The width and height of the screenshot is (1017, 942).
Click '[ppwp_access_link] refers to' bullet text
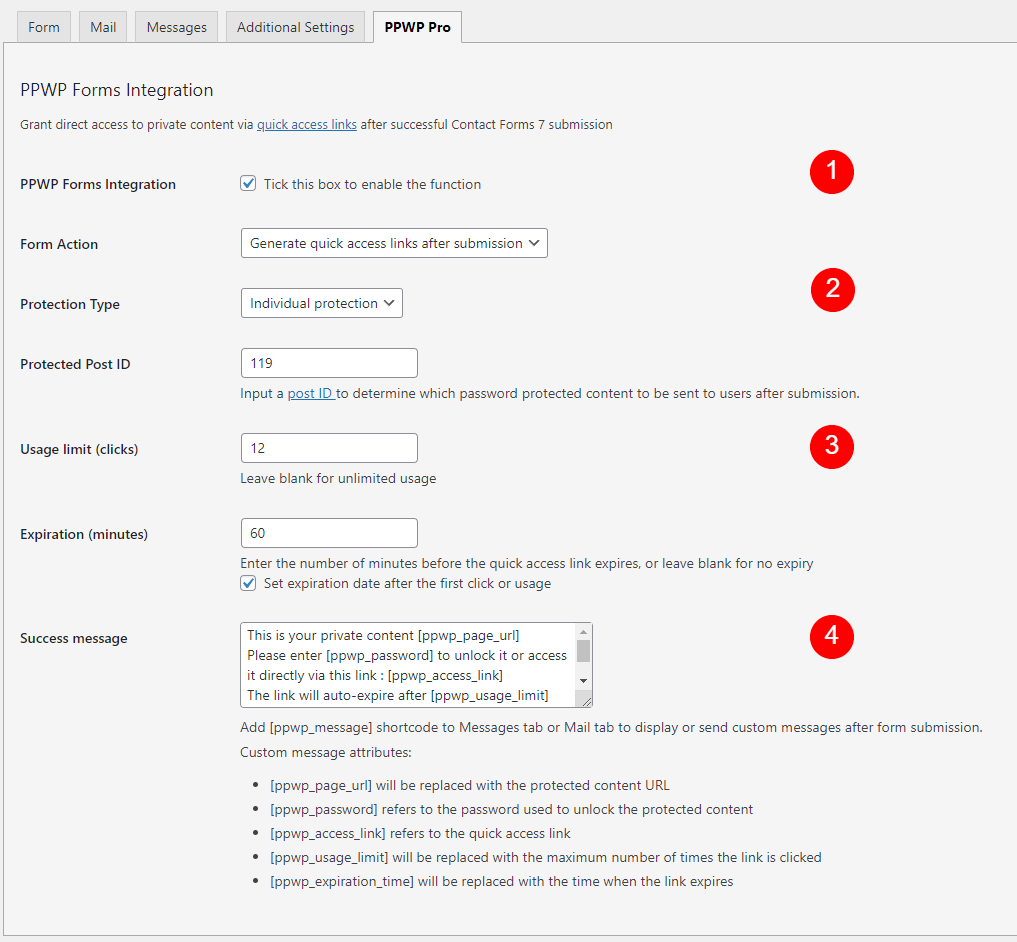click(x=420, y=834)
